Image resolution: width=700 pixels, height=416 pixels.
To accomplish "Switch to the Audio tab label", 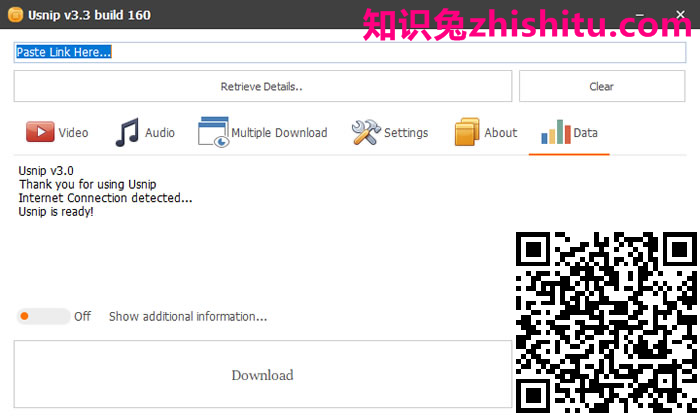I will [160, 133].
